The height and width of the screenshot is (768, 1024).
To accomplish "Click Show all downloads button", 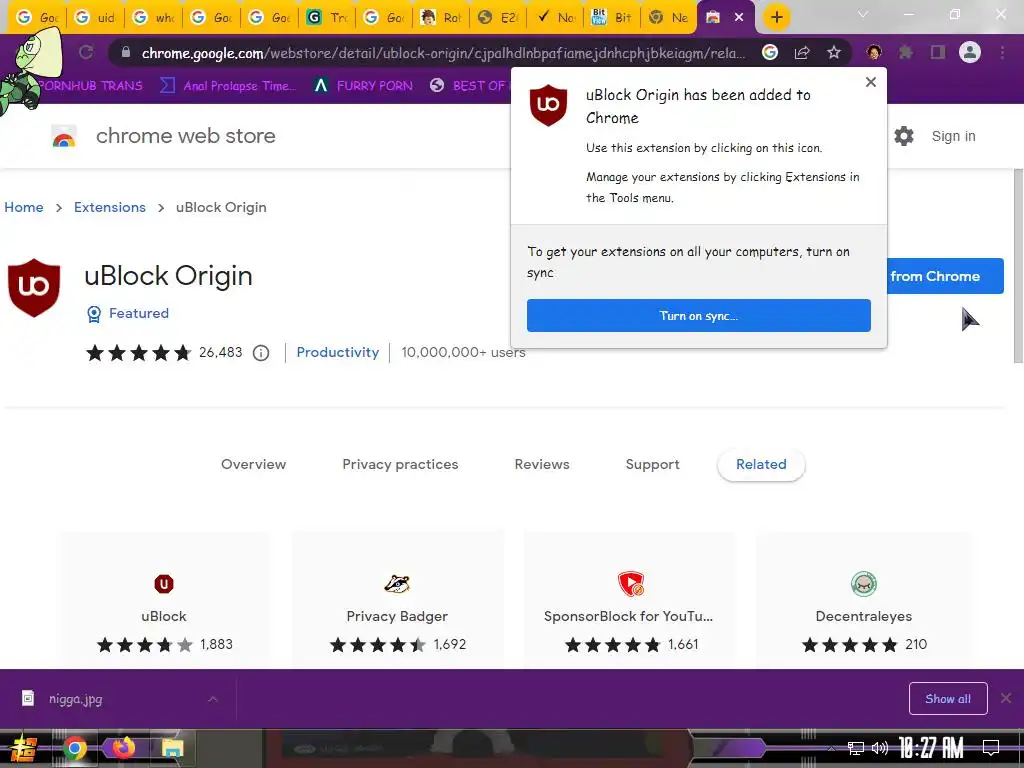I will click(x=948, y=699).
